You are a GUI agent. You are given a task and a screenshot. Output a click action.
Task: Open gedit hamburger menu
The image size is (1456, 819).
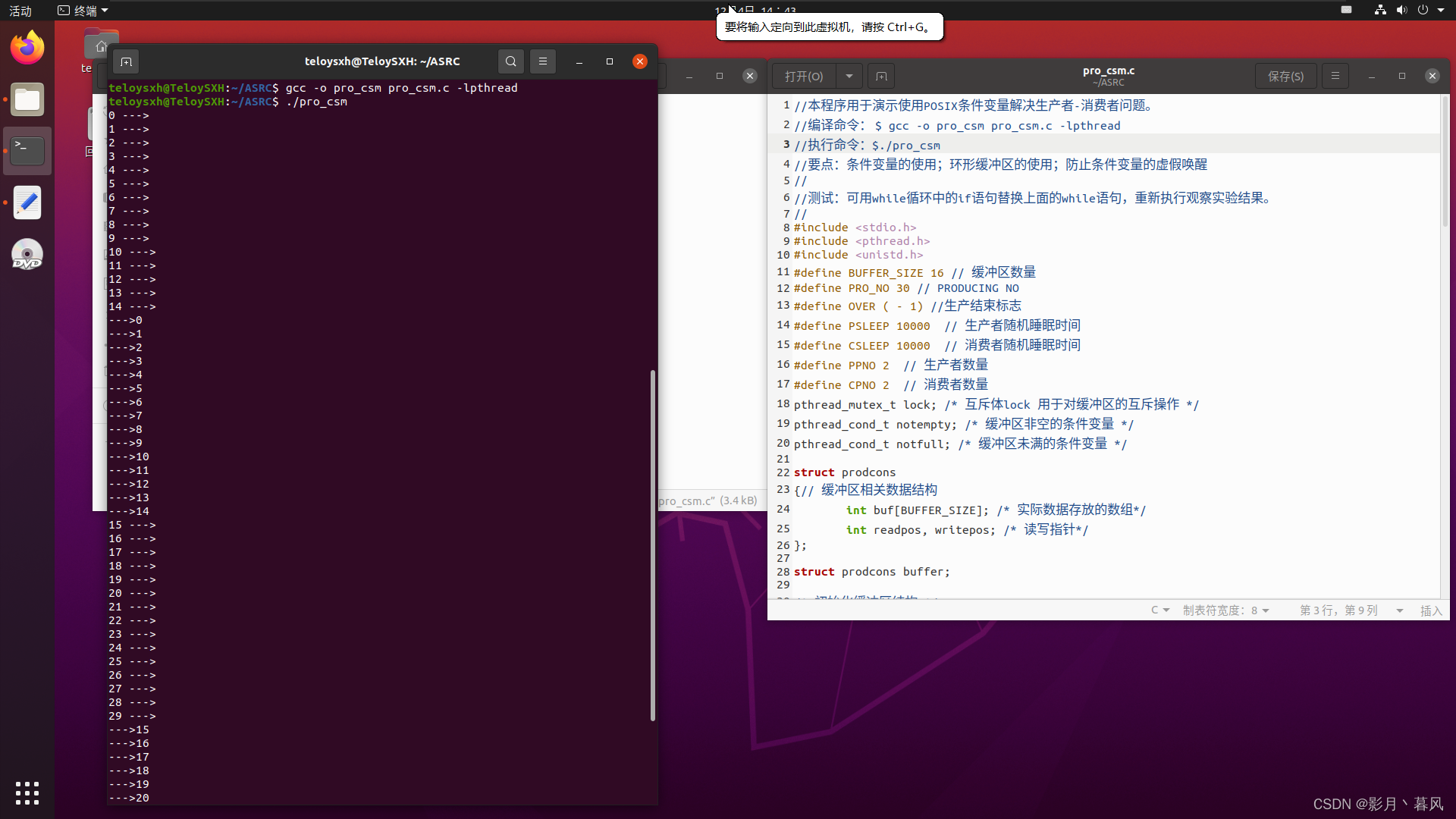point(1335,76)
